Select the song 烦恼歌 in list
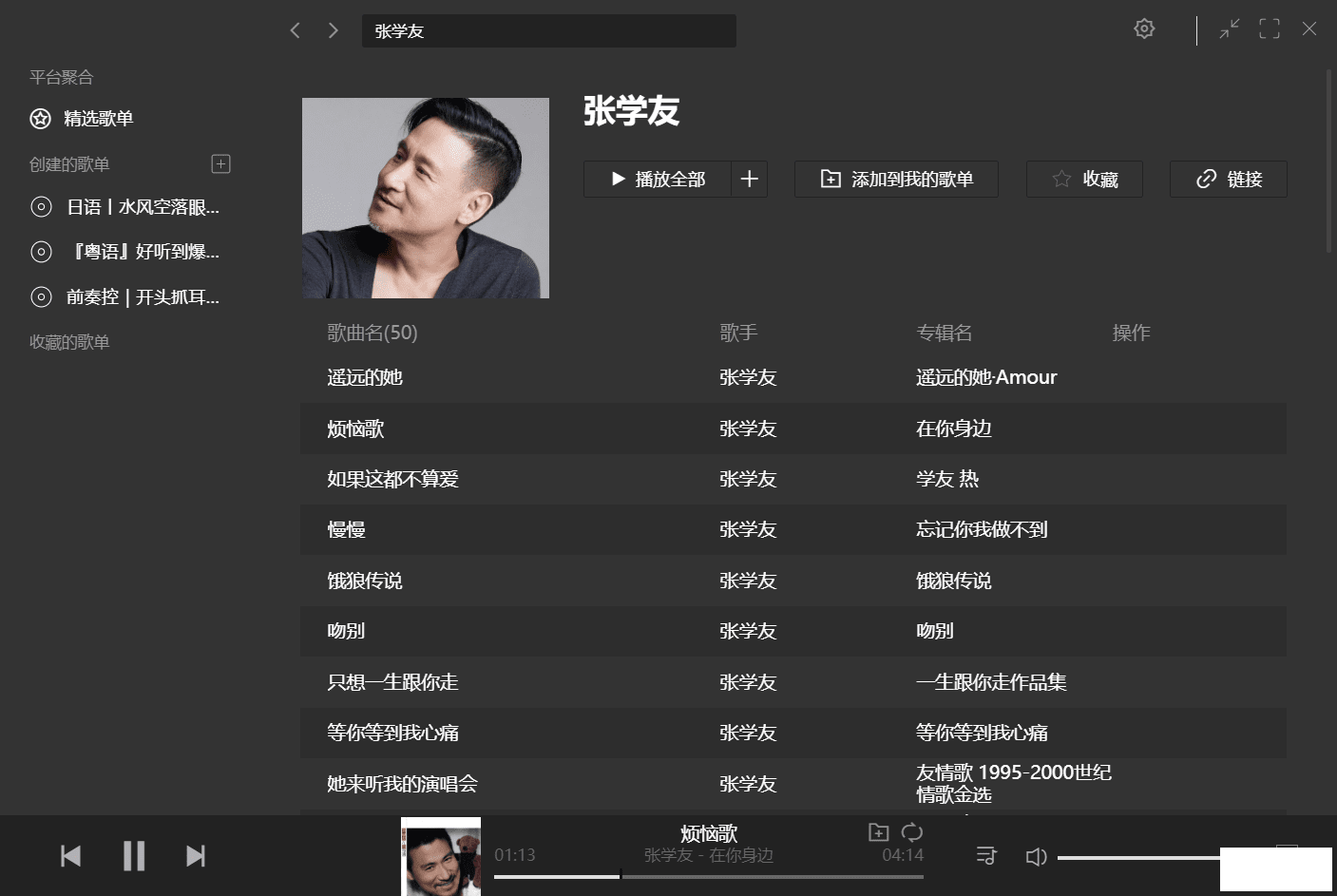 pyautogui.click(x=355, y=429)
